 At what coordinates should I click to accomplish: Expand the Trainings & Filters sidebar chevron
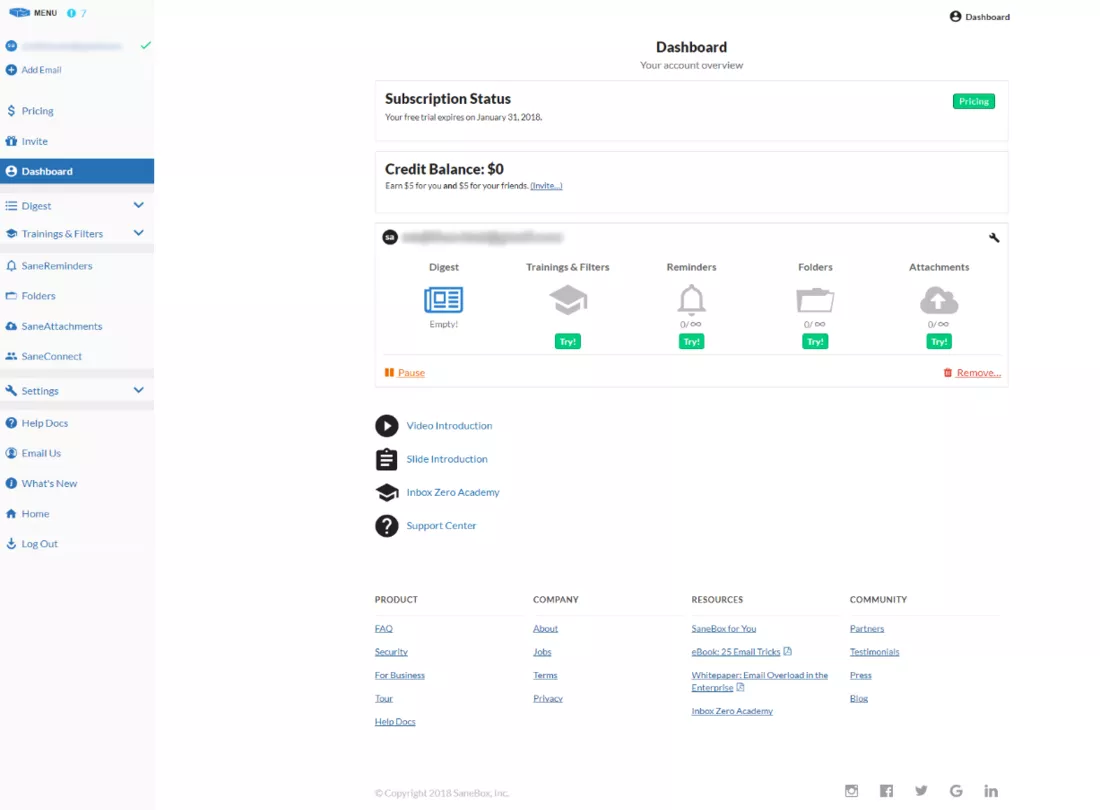click(138, 233)
